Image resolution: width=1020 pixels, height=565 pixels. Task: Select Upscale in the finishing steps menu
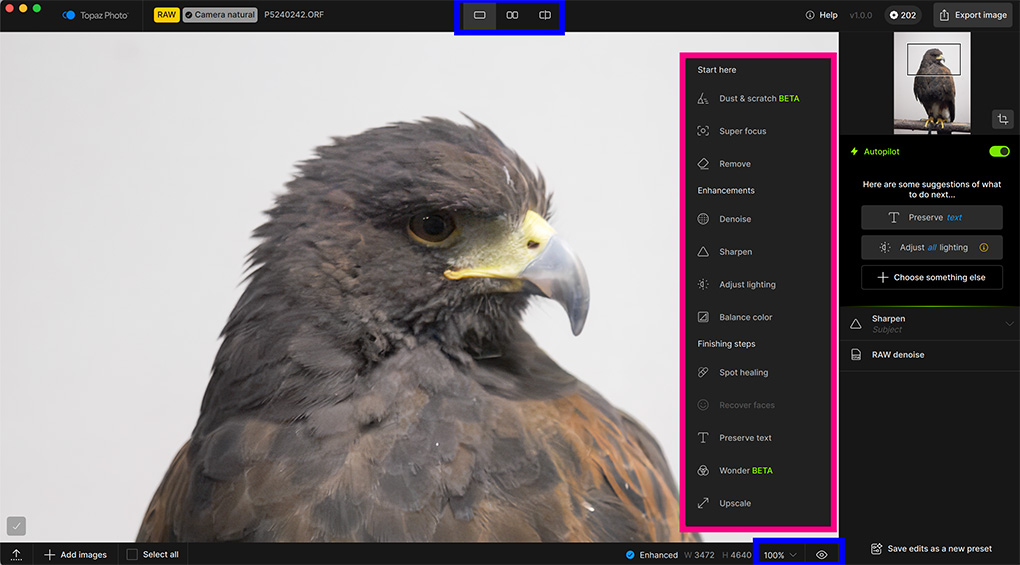click(735, 503)
